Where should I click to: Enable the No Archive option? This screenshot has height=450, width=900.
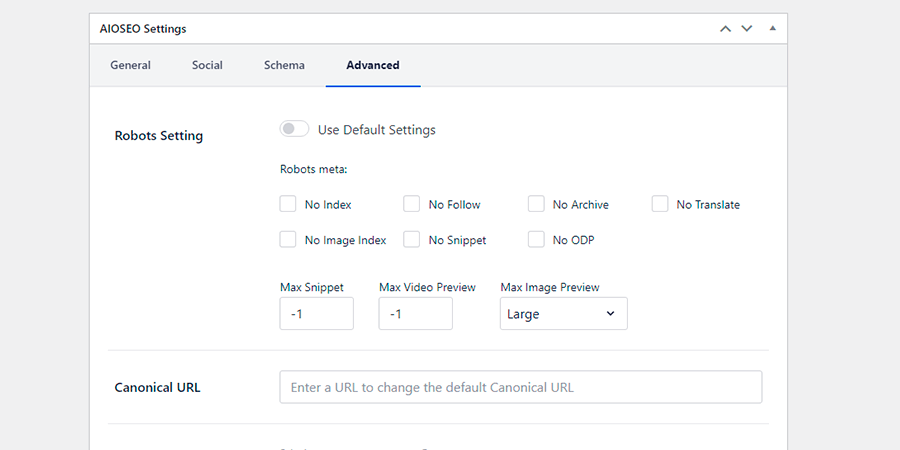point(536,204)
